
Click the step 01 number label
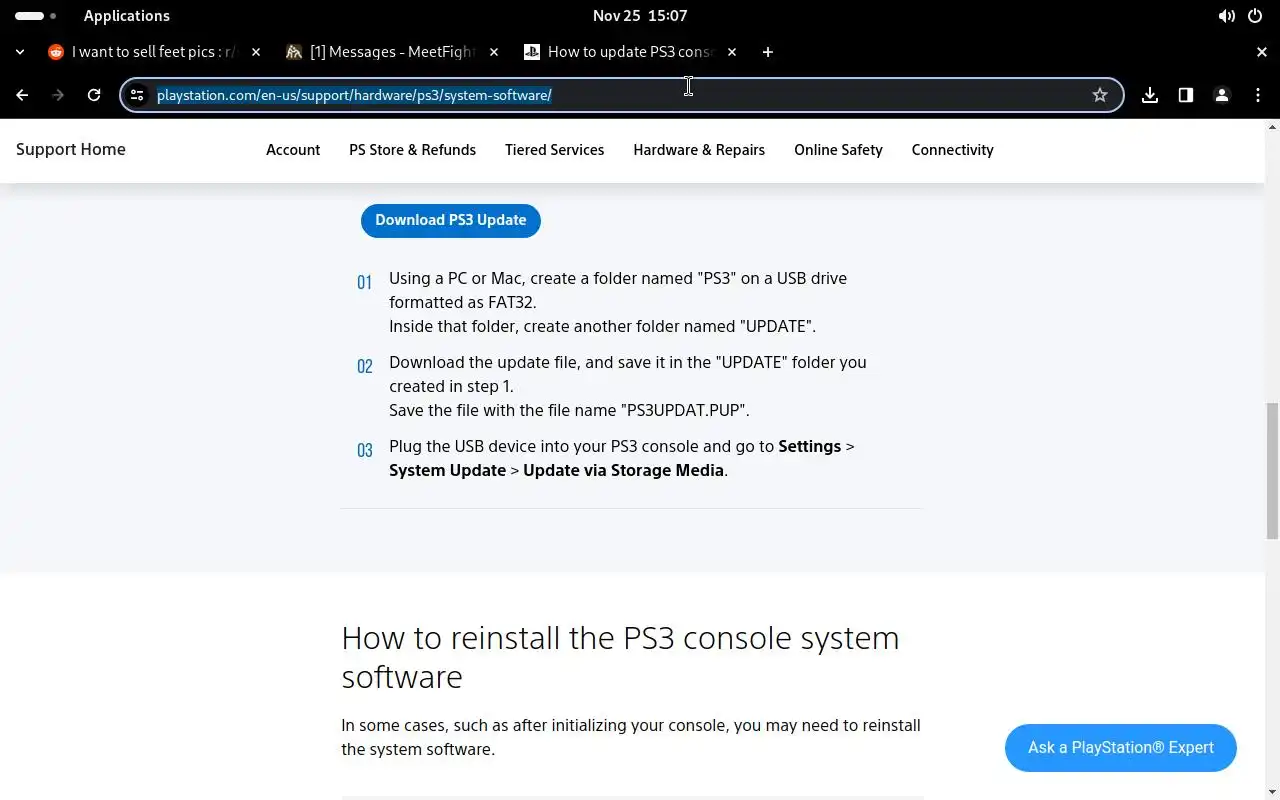[x=364, y=282]
